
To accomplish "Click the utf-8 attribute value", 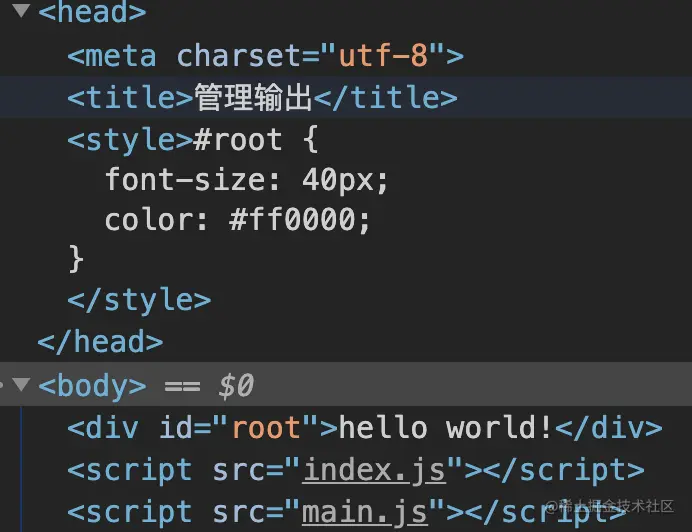I will [383, 56].
